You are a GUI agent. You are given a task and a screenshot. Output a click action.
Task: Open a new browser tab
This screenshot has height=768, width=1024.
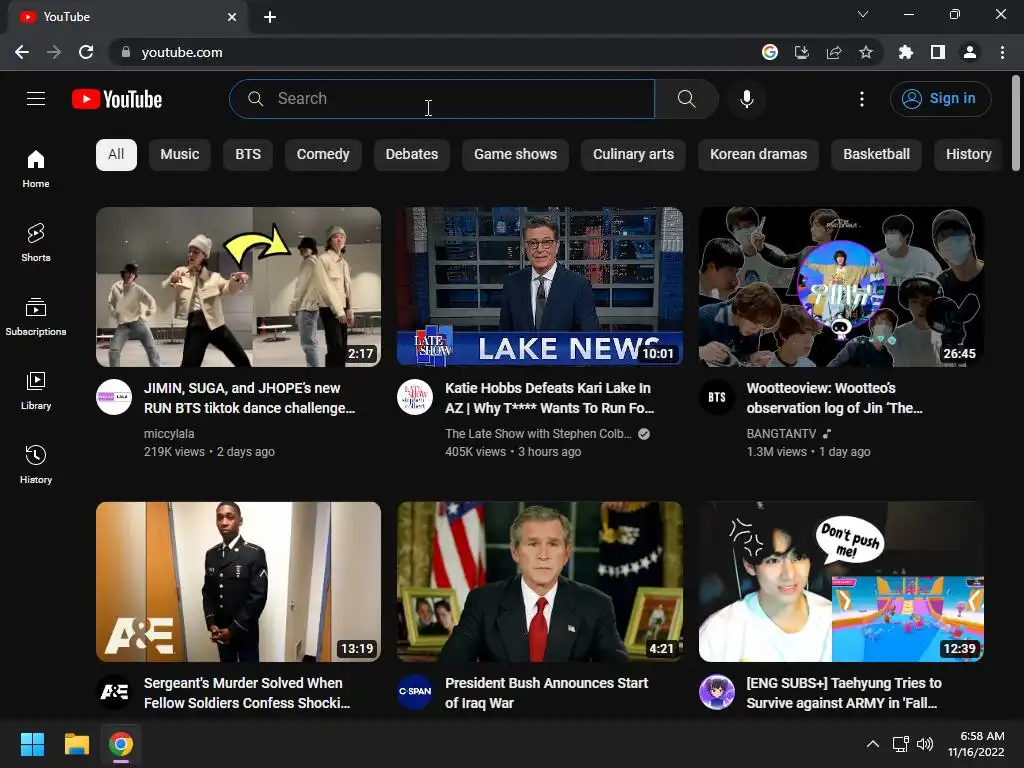[x=270, y=17]
